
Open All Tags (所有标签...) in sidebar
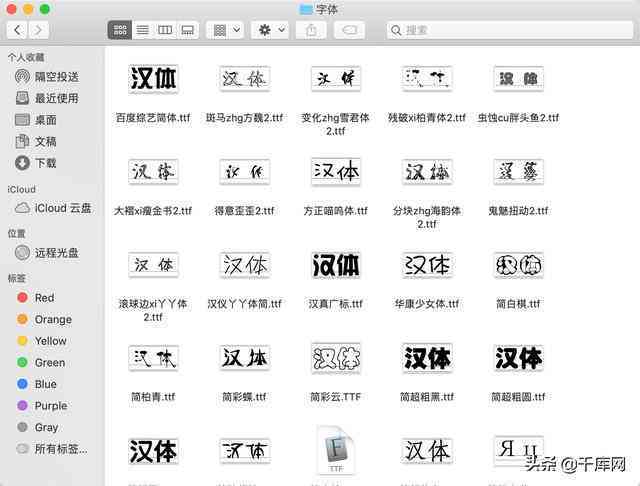[52, 449]
